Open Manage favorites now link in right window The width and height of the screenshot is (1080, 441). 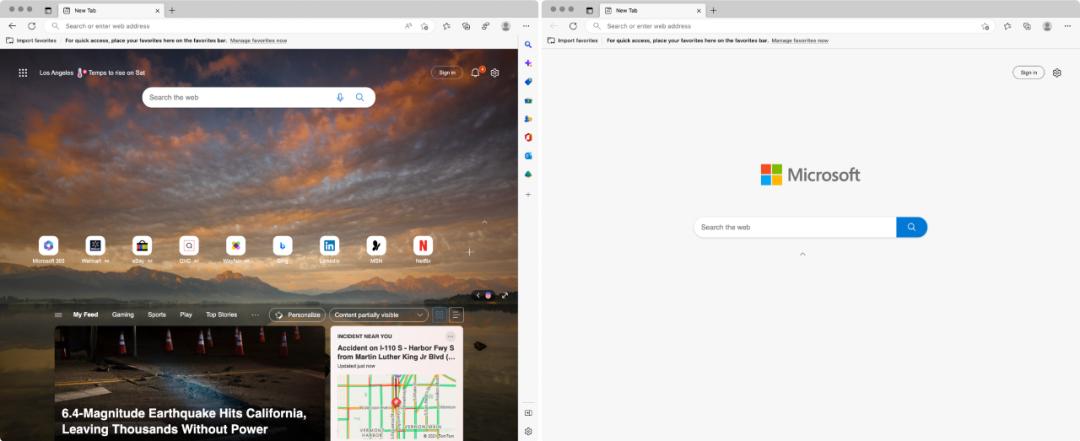[800, 41]
